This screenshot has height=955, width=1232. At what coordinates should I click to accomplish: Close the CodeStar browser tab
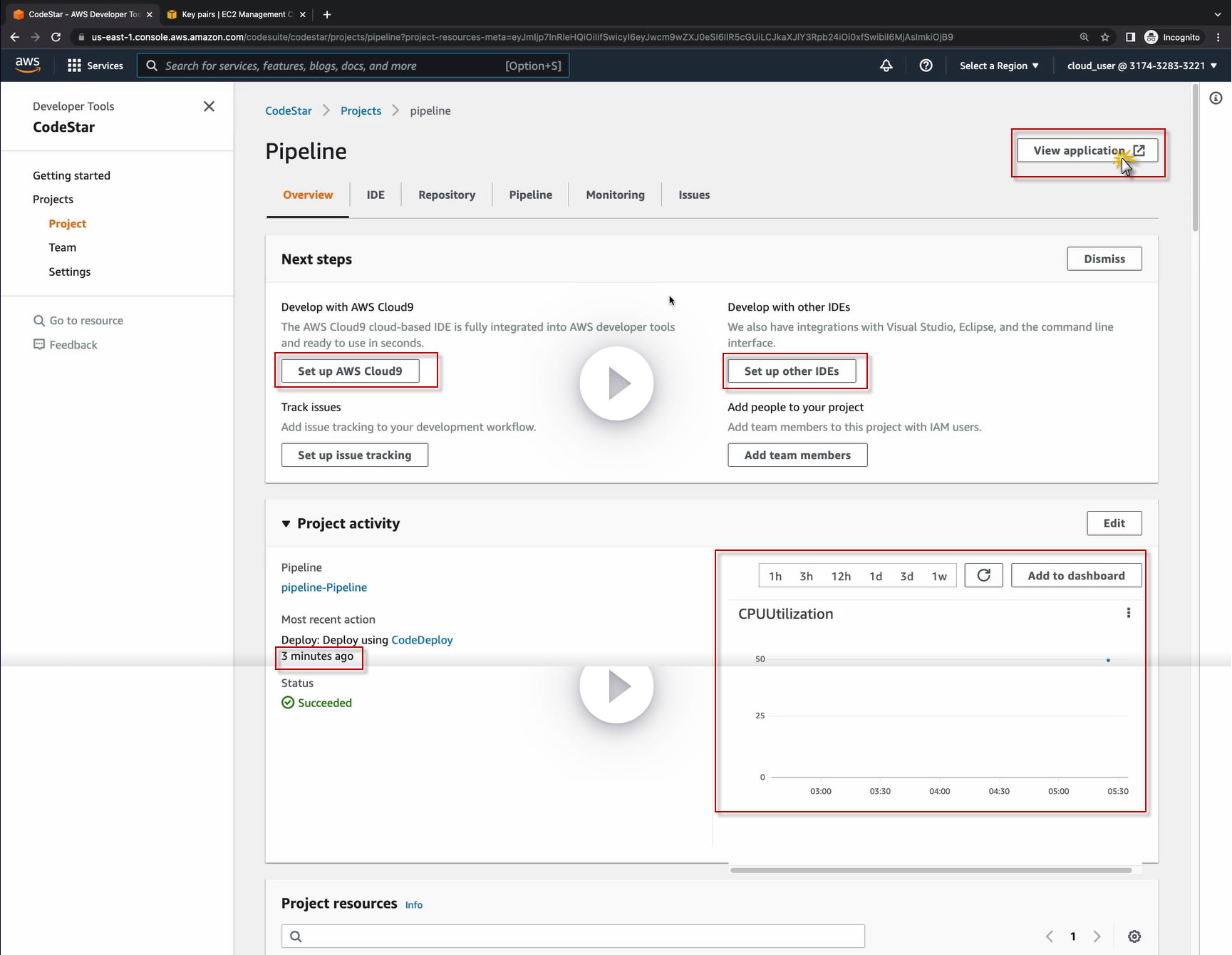pyautogui.click(x=149, y=14)
